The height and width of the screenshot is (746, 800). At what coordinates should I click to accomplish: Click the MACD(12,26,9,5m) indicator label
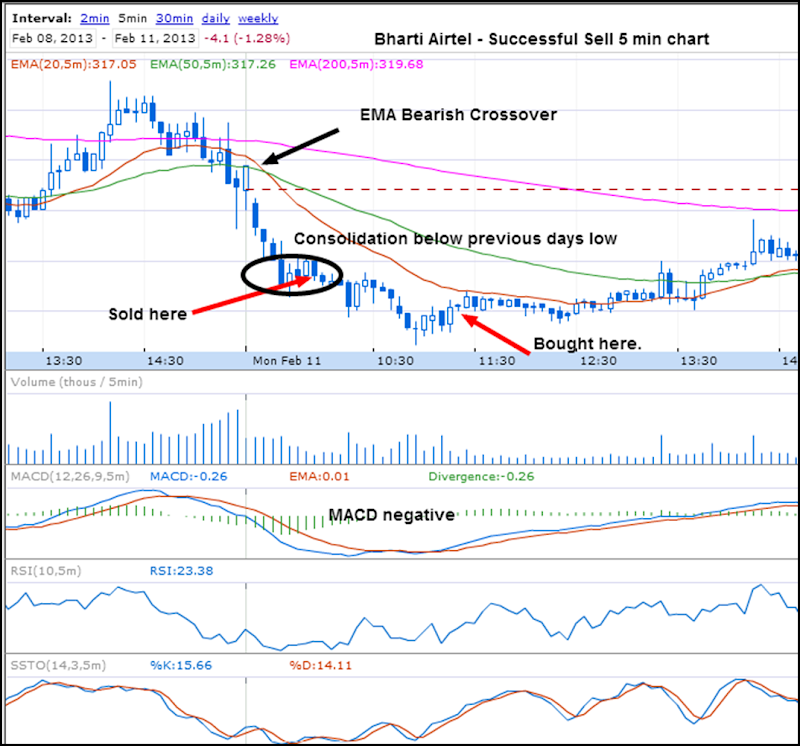pos(70,477)
